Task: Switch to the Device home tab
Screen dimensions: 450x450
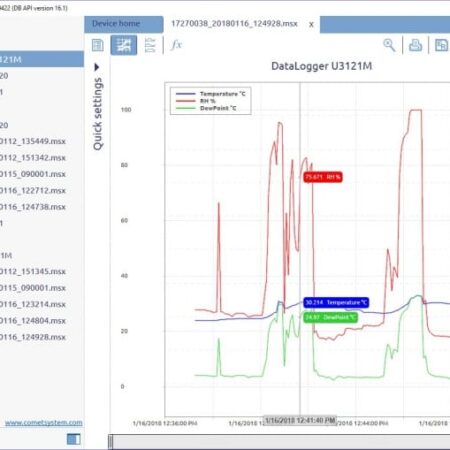Action: tap(124, 24)
